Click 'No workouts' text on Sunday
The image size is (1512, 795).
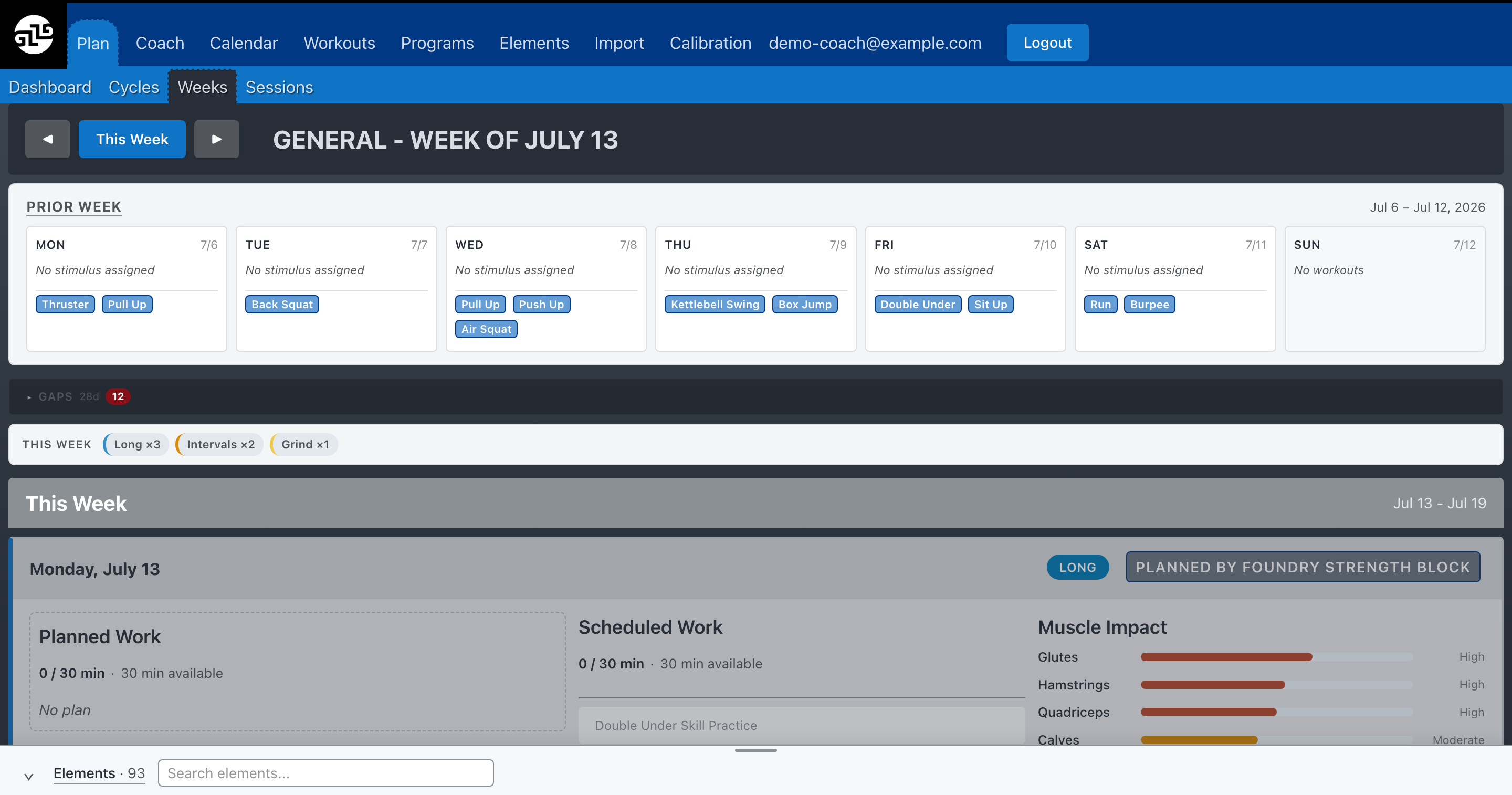coord(1328,270)
